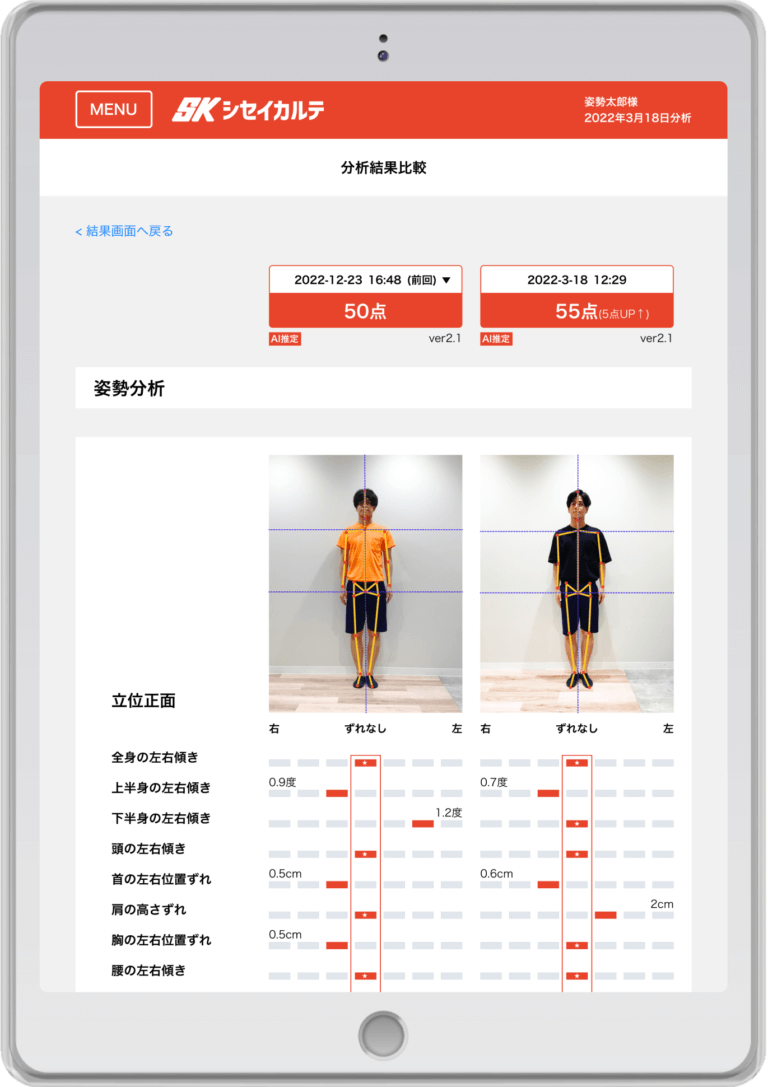
Task: Go back via 結果画面へ戻る link
Action: [x=124, y=231]
